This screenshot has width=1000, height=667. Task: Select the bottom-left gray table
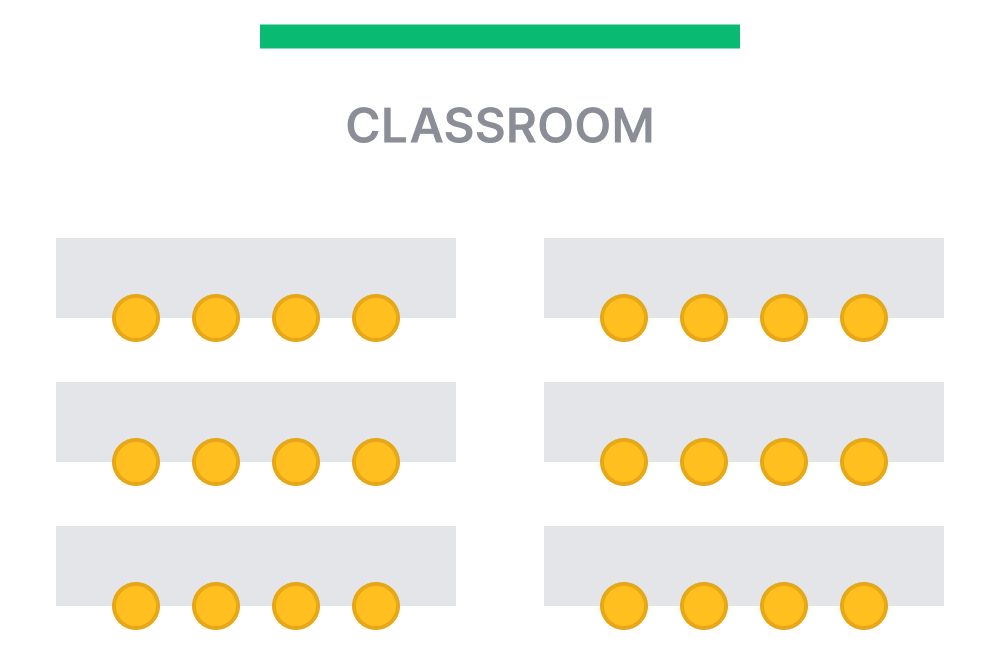click(256, 566)
